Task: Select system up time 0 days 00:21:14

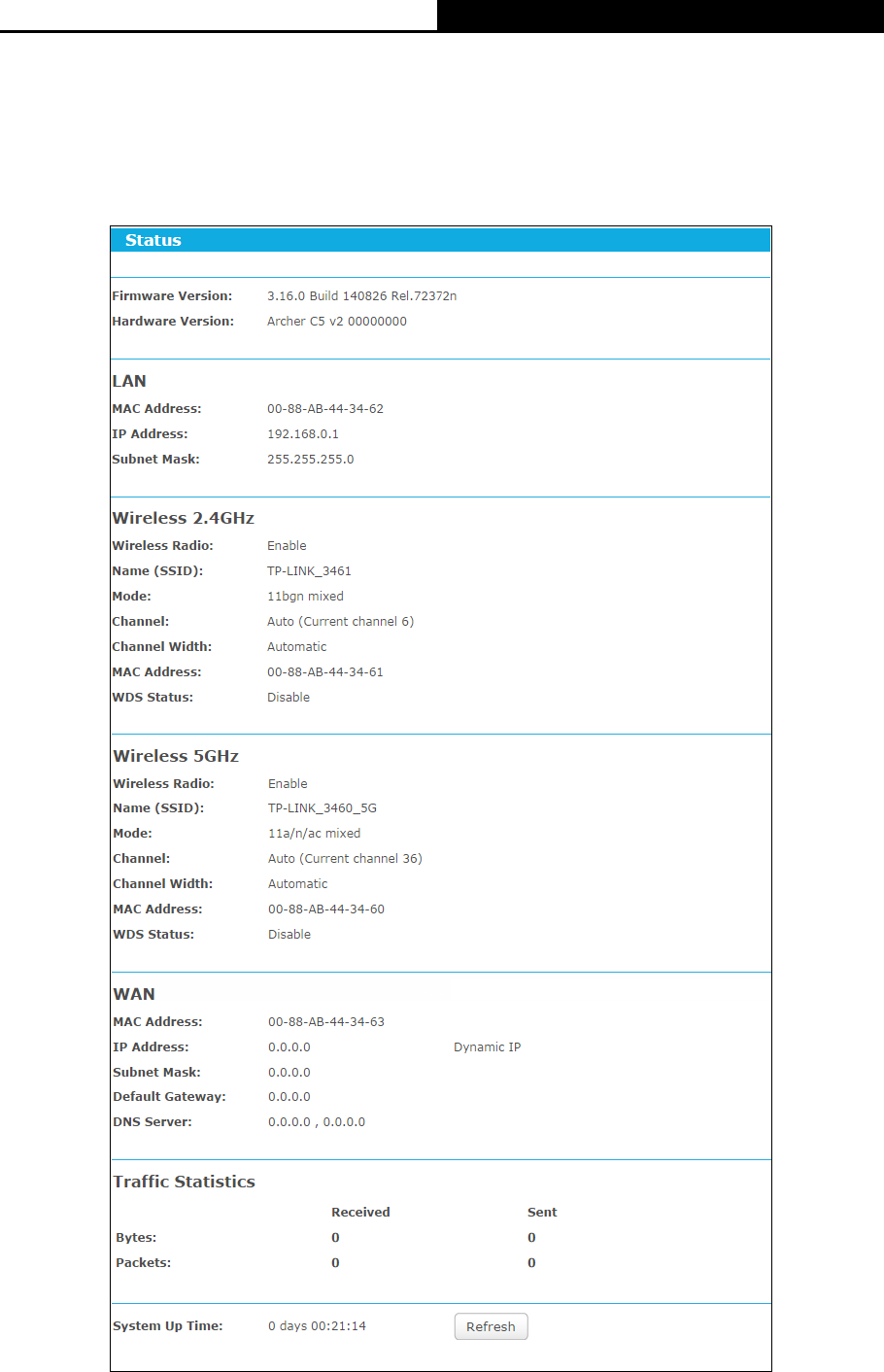Action: 317,1326
